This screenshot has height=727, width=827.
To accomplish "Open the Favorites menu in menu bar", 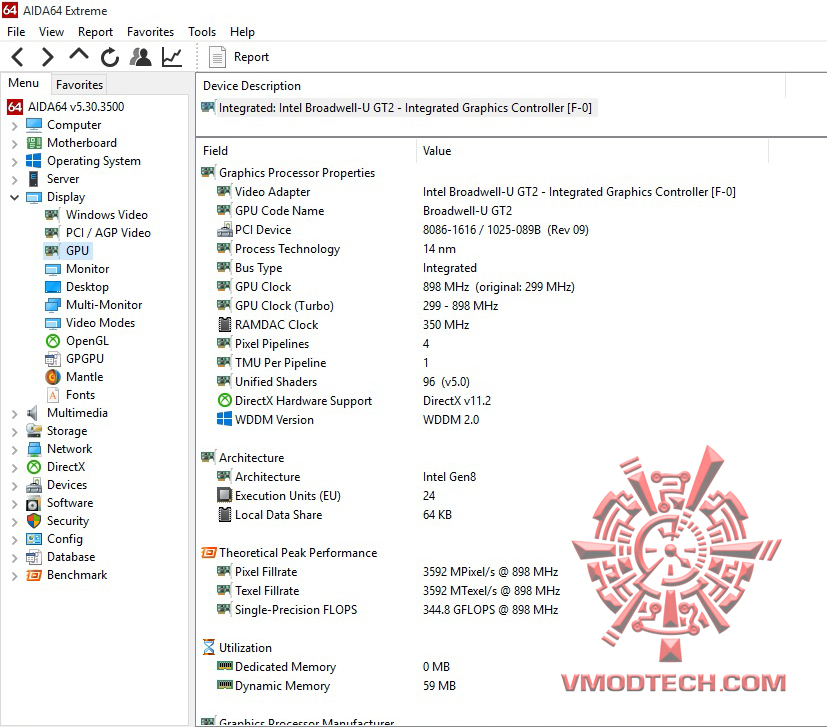I will (150, 32).
